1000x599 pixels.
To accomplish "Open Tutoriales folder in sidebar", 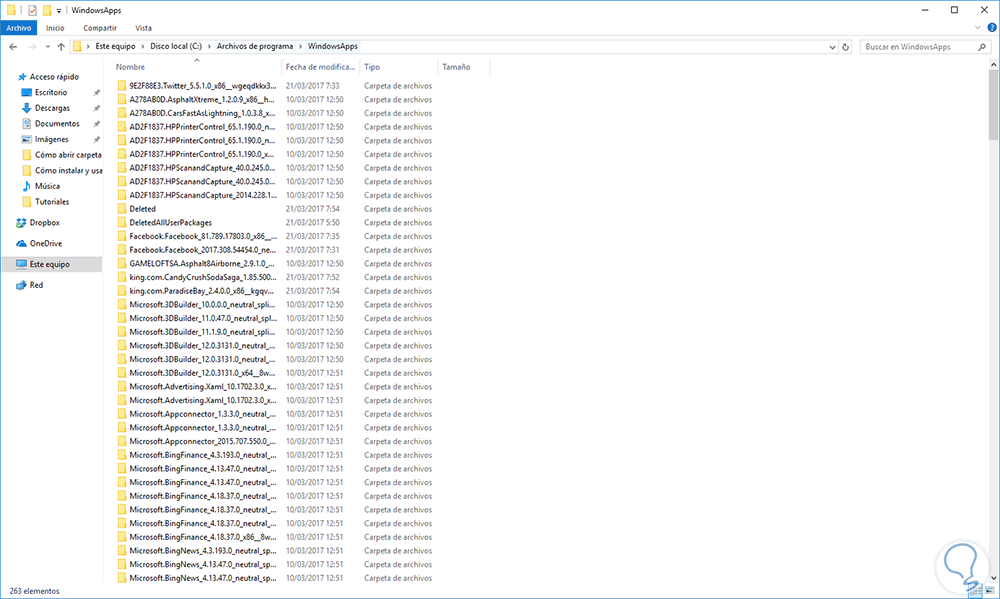I will [x=52, y=202].
